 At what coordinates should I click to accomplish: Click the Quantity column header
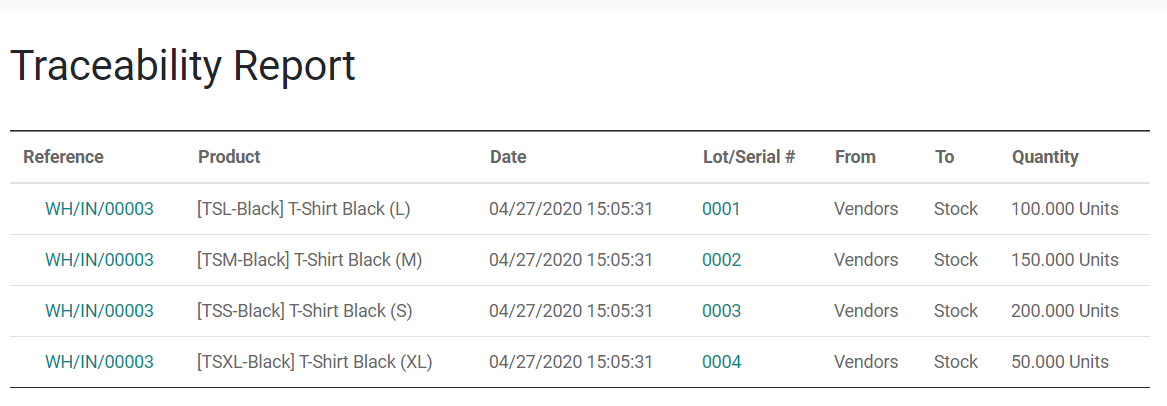point(1045,157)
